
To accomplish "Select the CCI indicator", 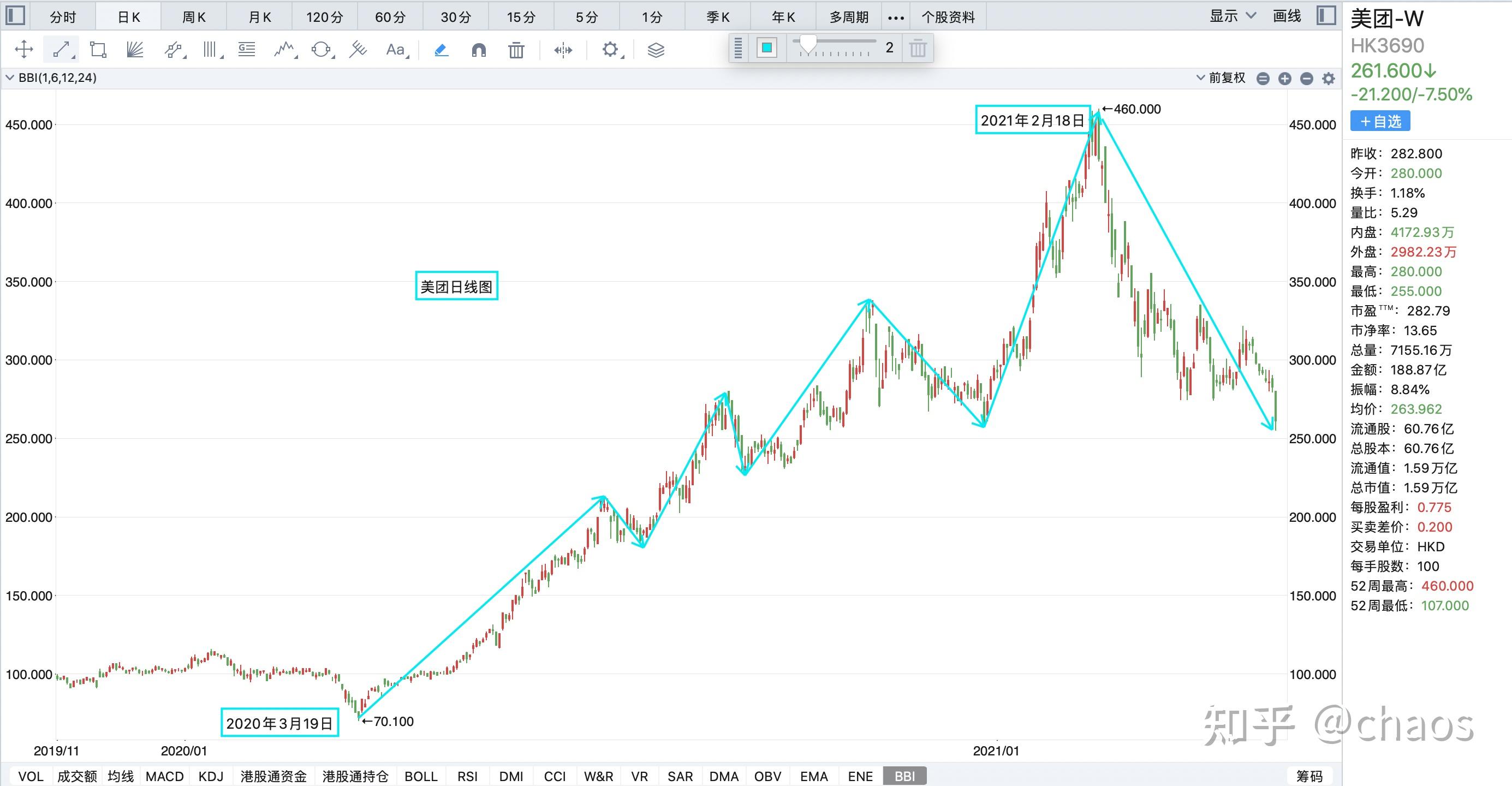I will pyautogui.click(x=555, y=776).
